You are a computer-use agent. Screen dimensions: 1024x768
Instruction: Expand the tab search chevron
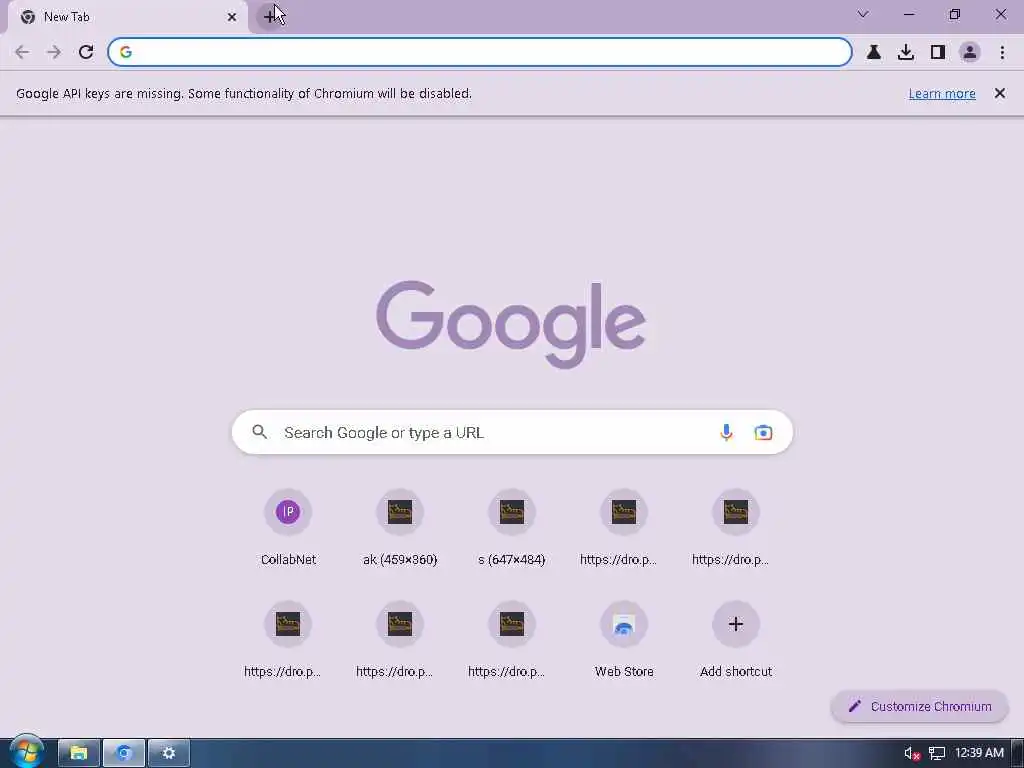(863, 14)
